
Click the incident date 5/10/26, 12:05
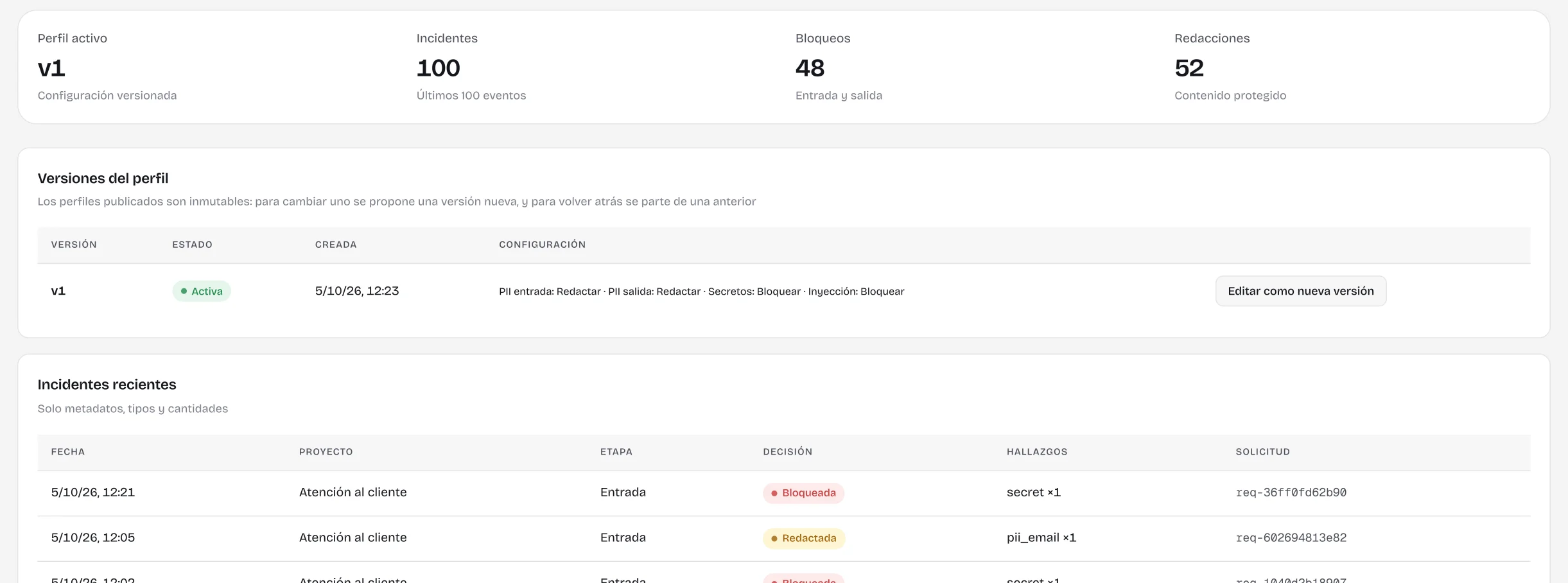pyautogui.click(x=93, y=537)
